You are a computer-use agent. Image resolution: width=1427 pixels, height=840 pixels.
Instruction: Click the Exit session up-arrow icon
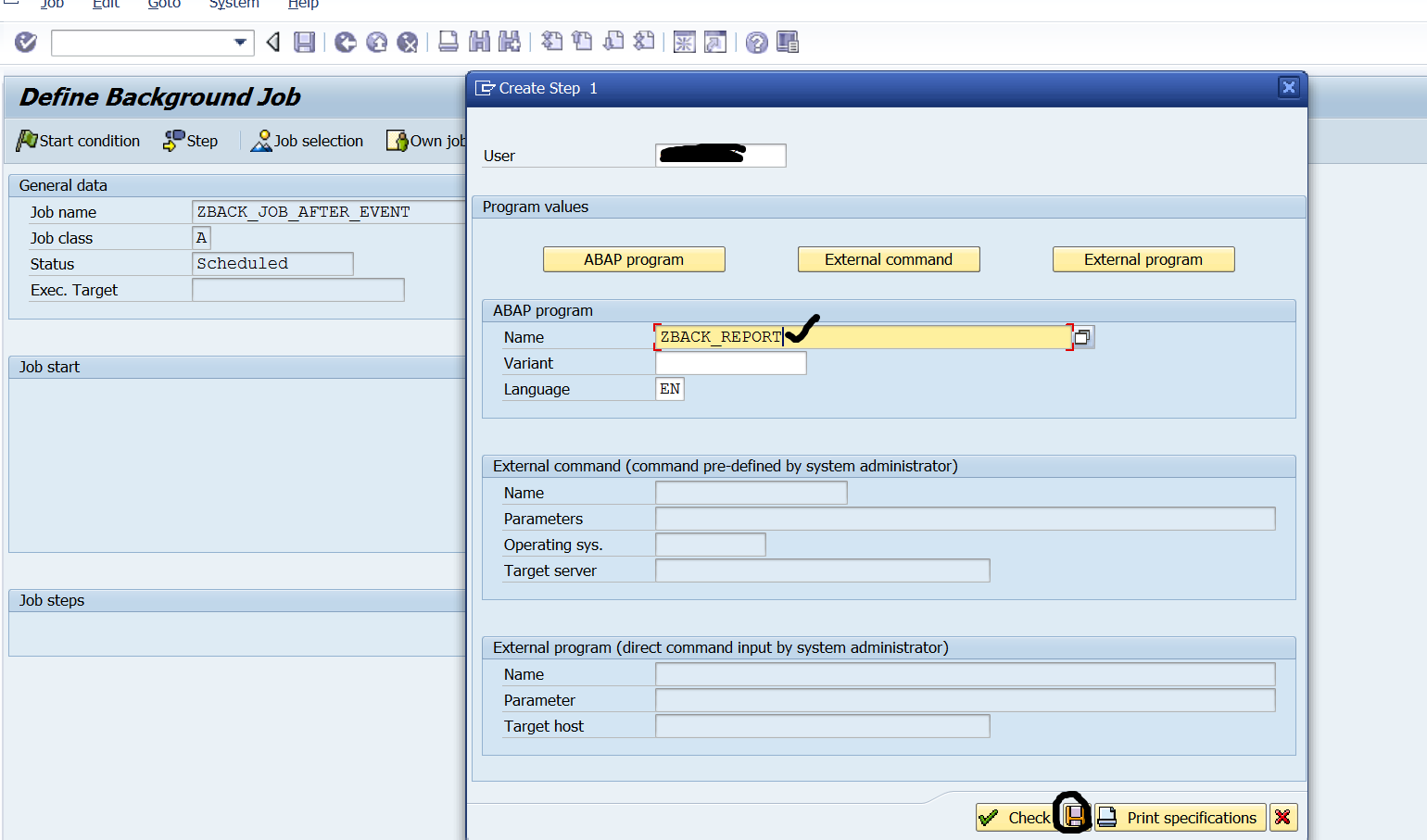pos(376,43)
